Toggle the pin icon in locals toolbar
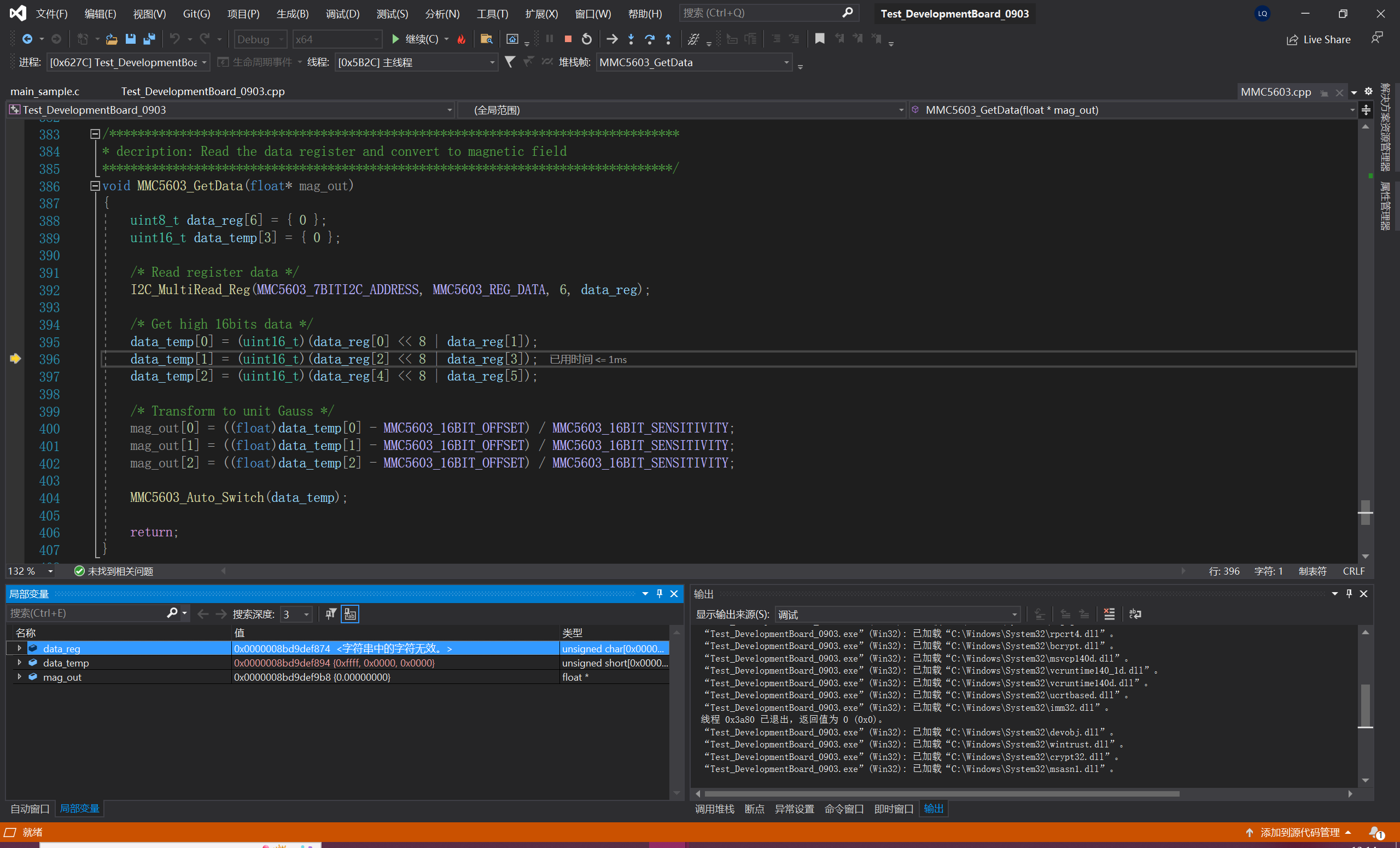 [x=331, y=613]
